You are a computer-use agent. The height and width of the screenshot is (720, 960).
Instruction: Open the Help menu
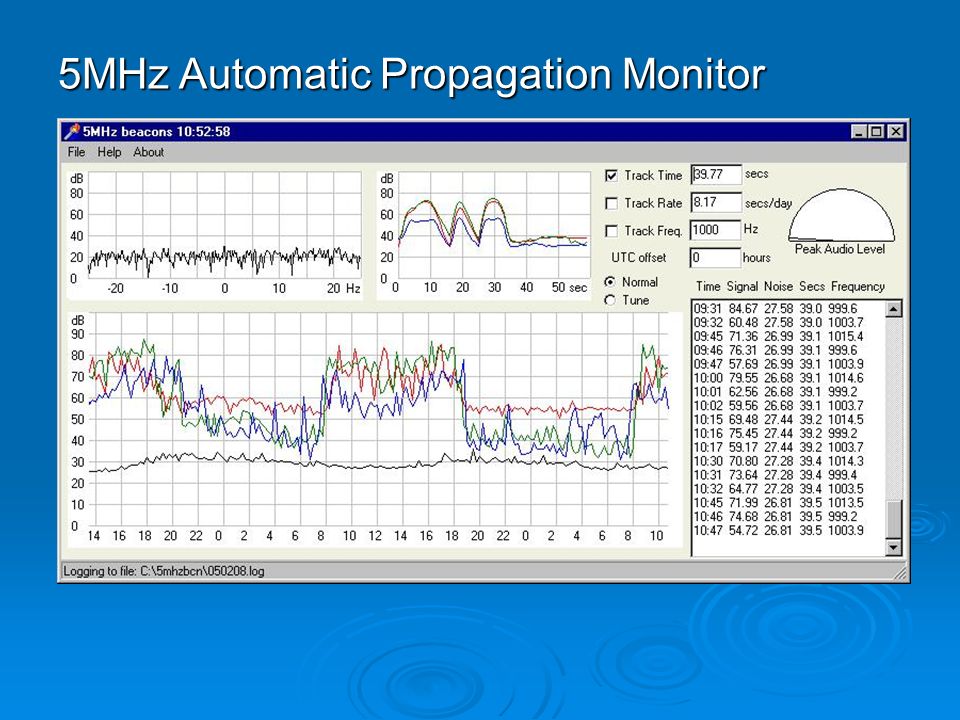pos(109,152)
